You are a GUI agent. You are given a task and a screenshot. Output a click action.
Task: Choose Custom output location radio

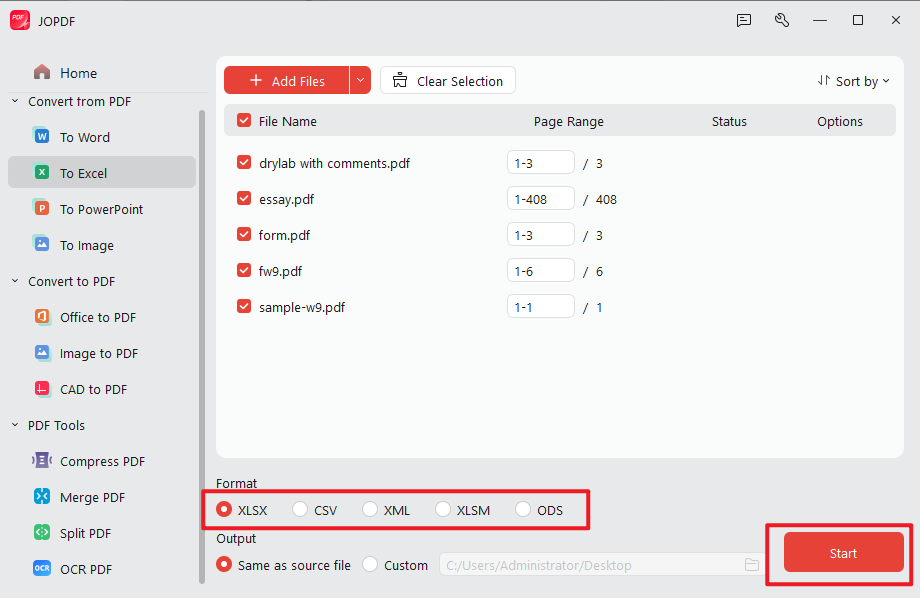point(370,565)
